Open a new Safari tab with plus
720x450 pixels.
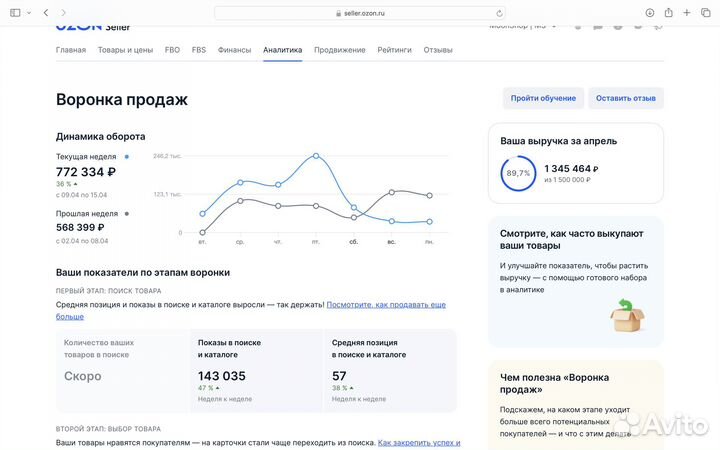click(686, 13)
